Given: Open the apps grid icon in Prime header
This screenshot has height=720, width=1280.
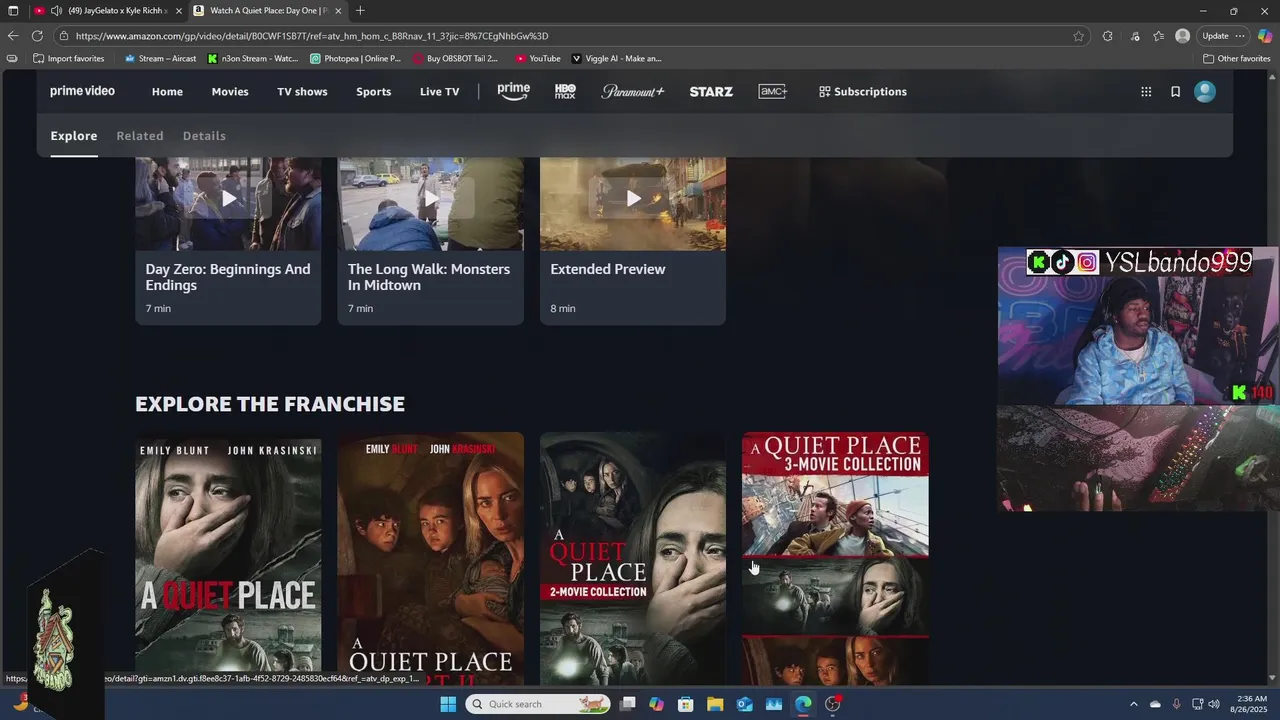Looking at the screenshot, I should pos(1146,91).
